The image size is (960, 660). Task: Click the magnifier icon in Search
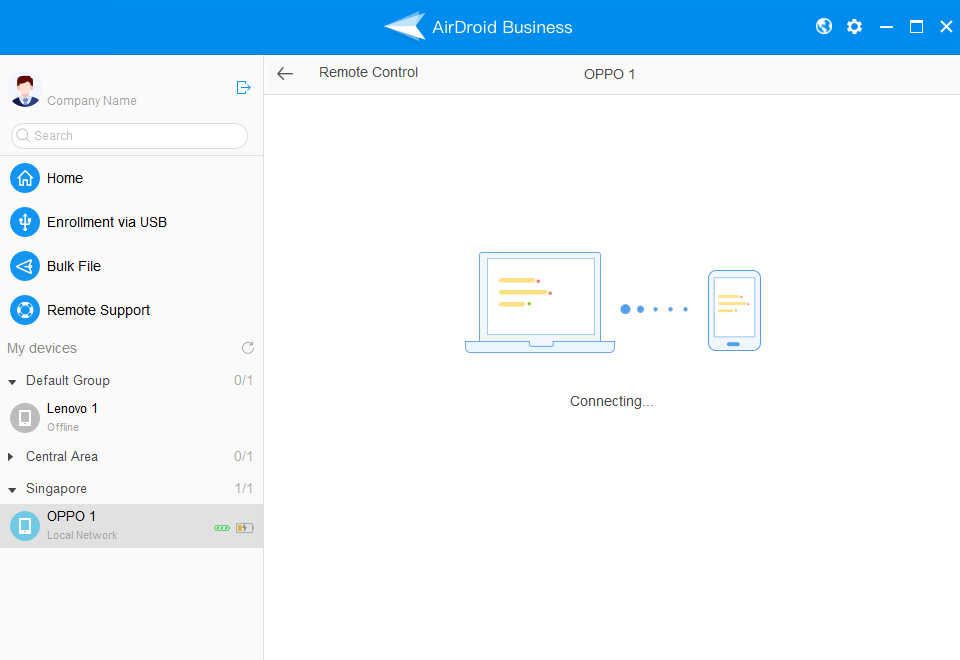pyautogui.click(x=23, y=135)
